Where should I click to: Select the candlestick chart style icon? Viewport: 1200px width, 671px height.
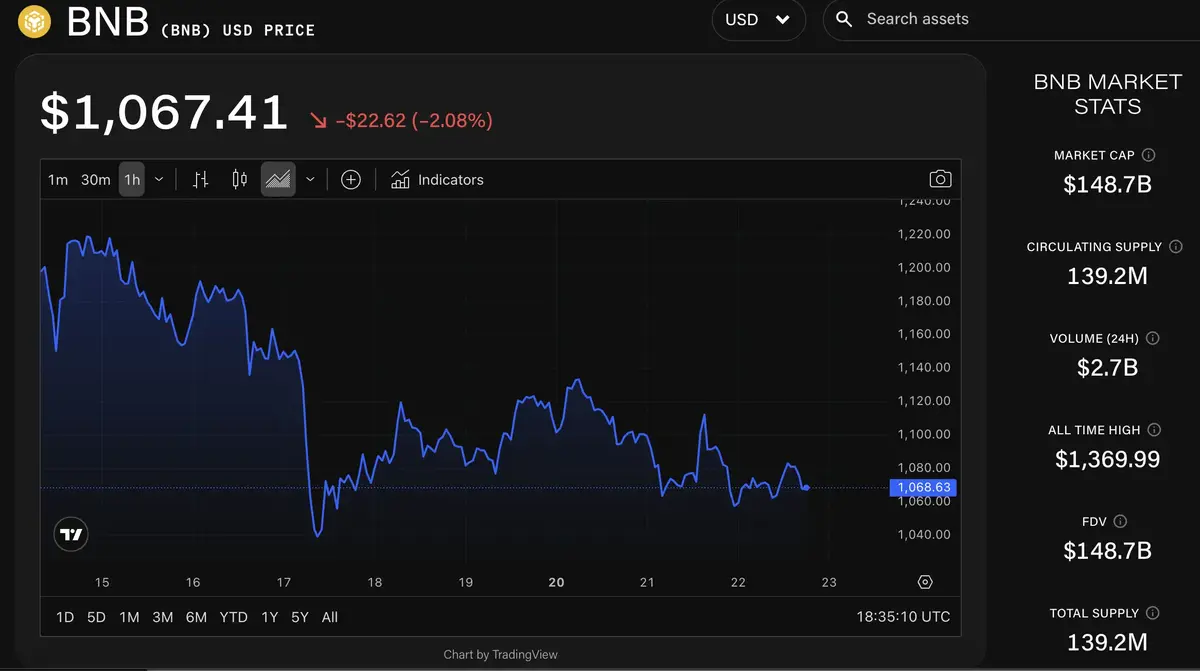[239, 180]
